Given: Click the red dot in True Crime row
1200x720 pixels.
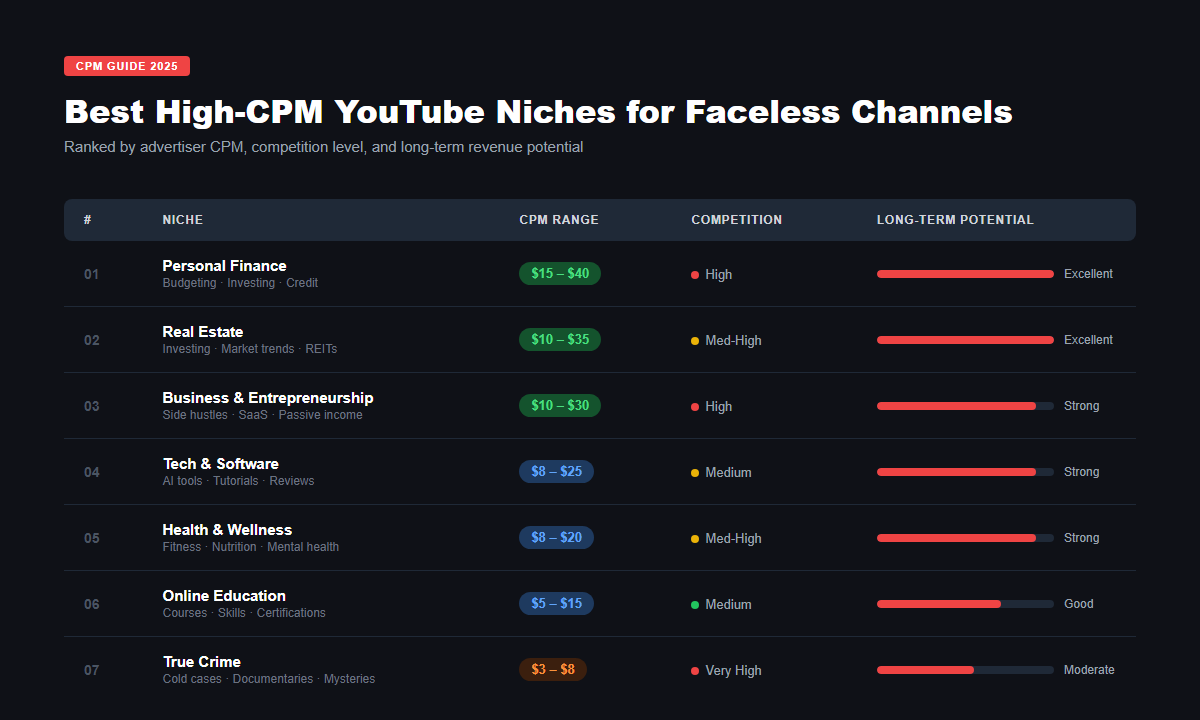Looking at the screenshot, I should pos(695,671).
